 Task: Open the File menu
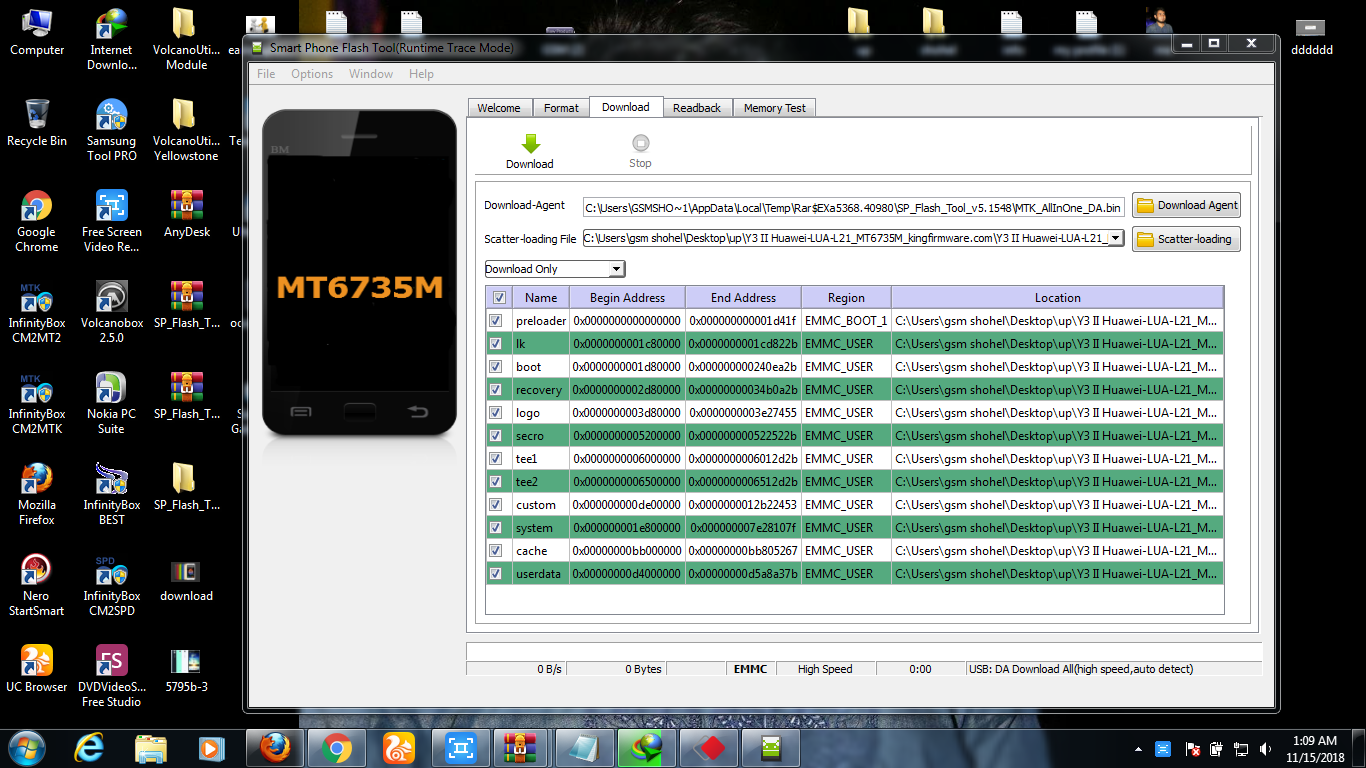pos(266,74)
